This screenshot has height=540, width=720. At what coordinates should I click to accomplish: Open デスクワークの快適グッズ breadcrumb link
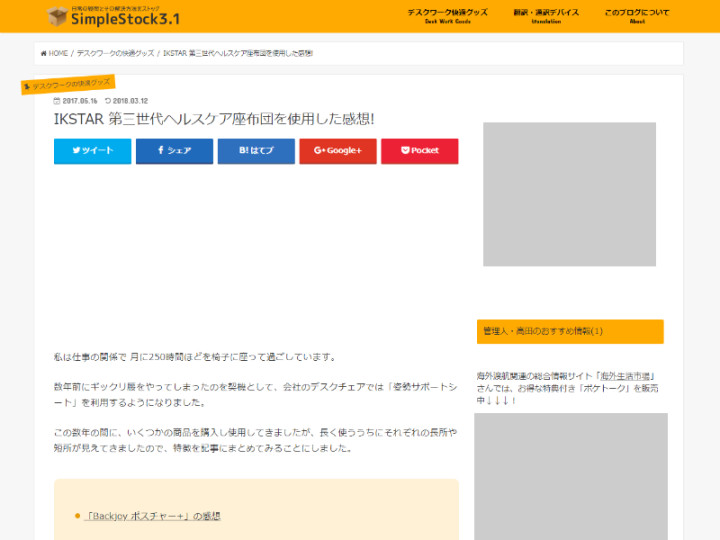point(115,53)
